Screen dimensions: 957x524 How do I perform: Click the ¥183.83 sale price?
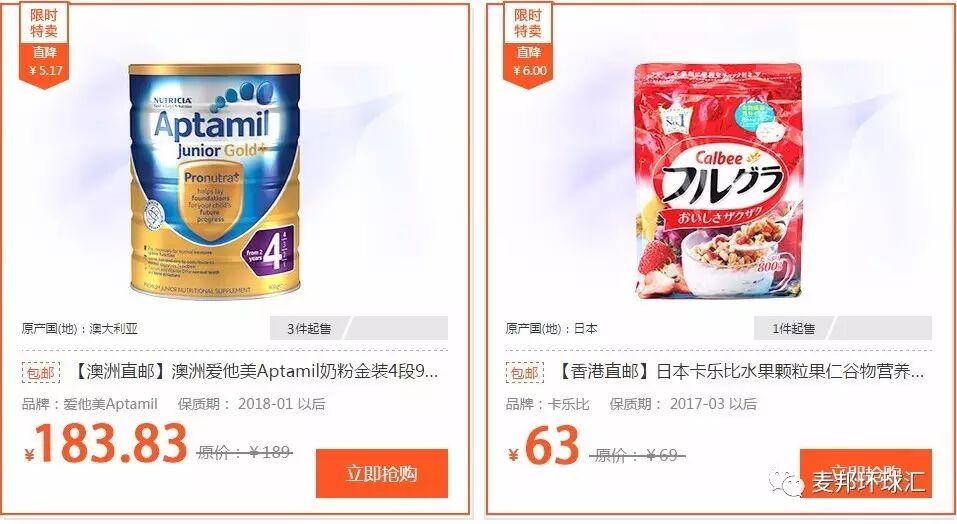coord(105,443)
